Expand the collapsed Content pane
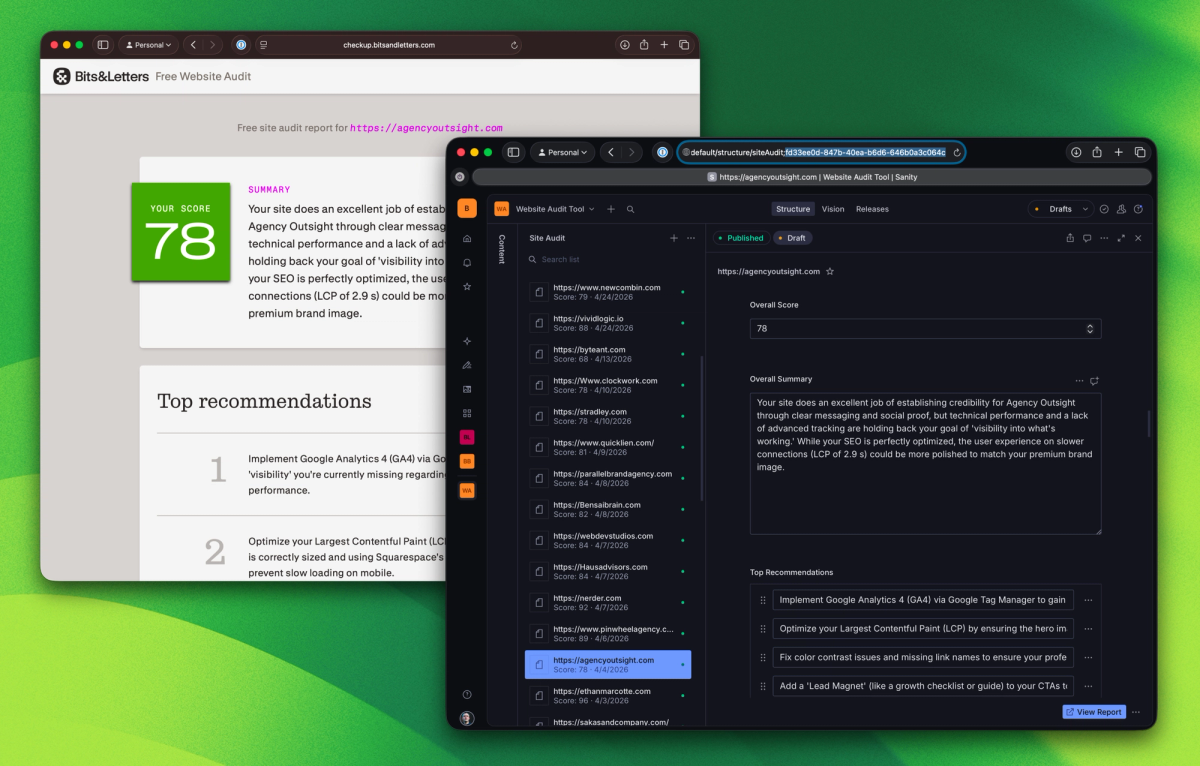Screen dimensions: 1200x766 point(502,249)
